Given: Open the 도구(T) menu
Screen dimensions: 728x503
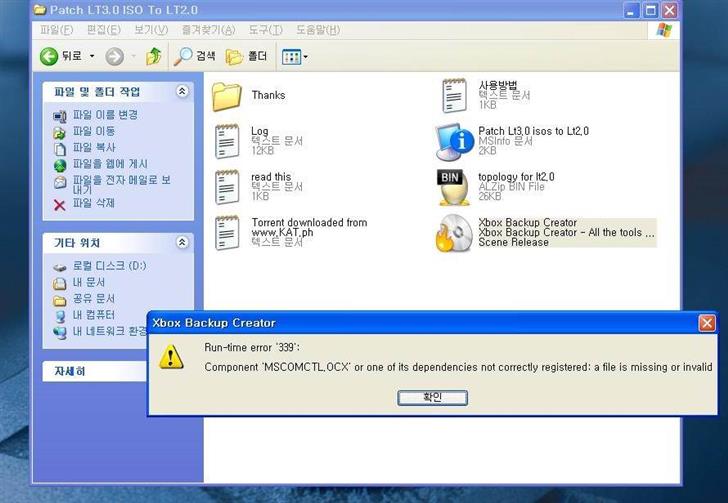Looking at the screenshot, I should tap(265, 30).
